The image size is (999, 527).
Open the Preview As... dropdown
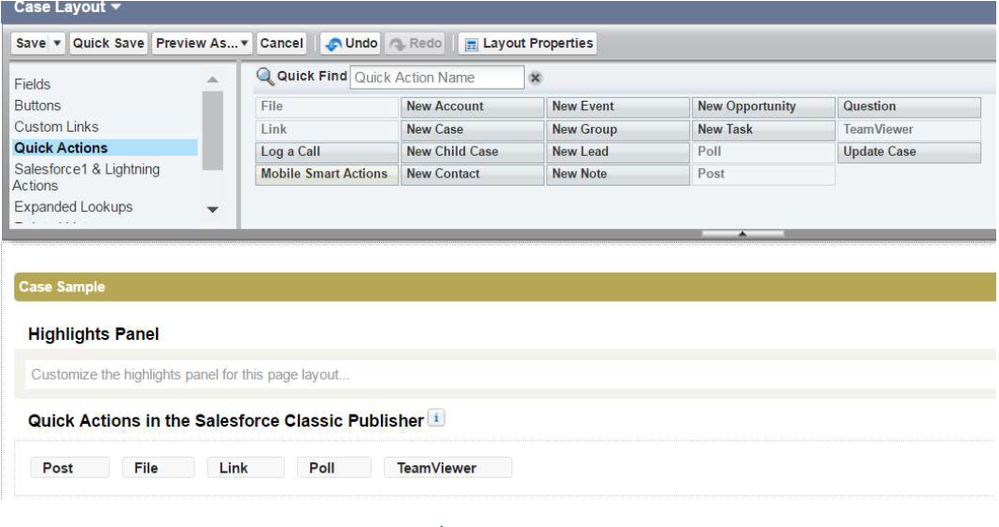(202, 43)
